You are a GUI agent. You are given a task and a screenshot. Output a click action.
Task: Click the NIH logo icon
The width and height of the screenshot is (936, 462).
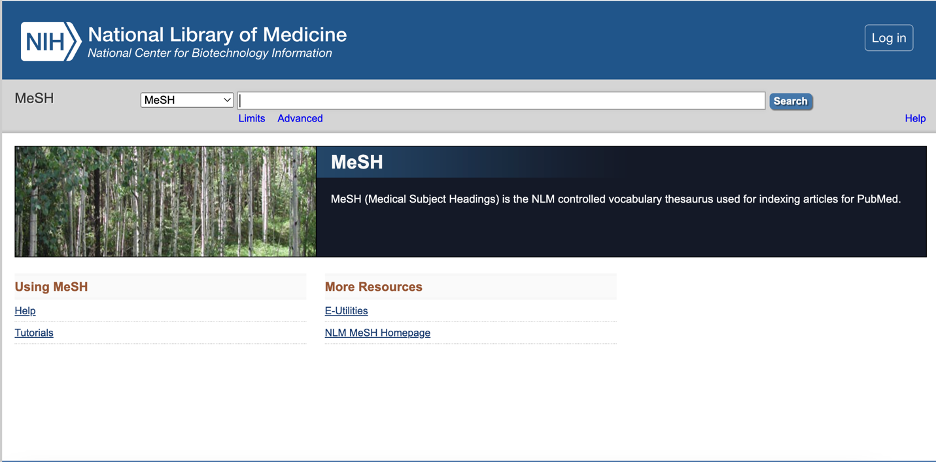pyautogui.click(x=51, y=42)
